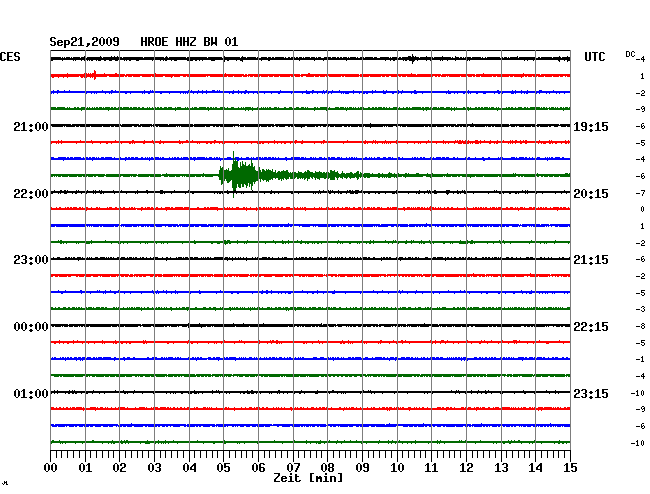Click the minute axis tick label 03
Image resolution: width=650 pixels, height=494 pixels.
click(x=154, y=467)
